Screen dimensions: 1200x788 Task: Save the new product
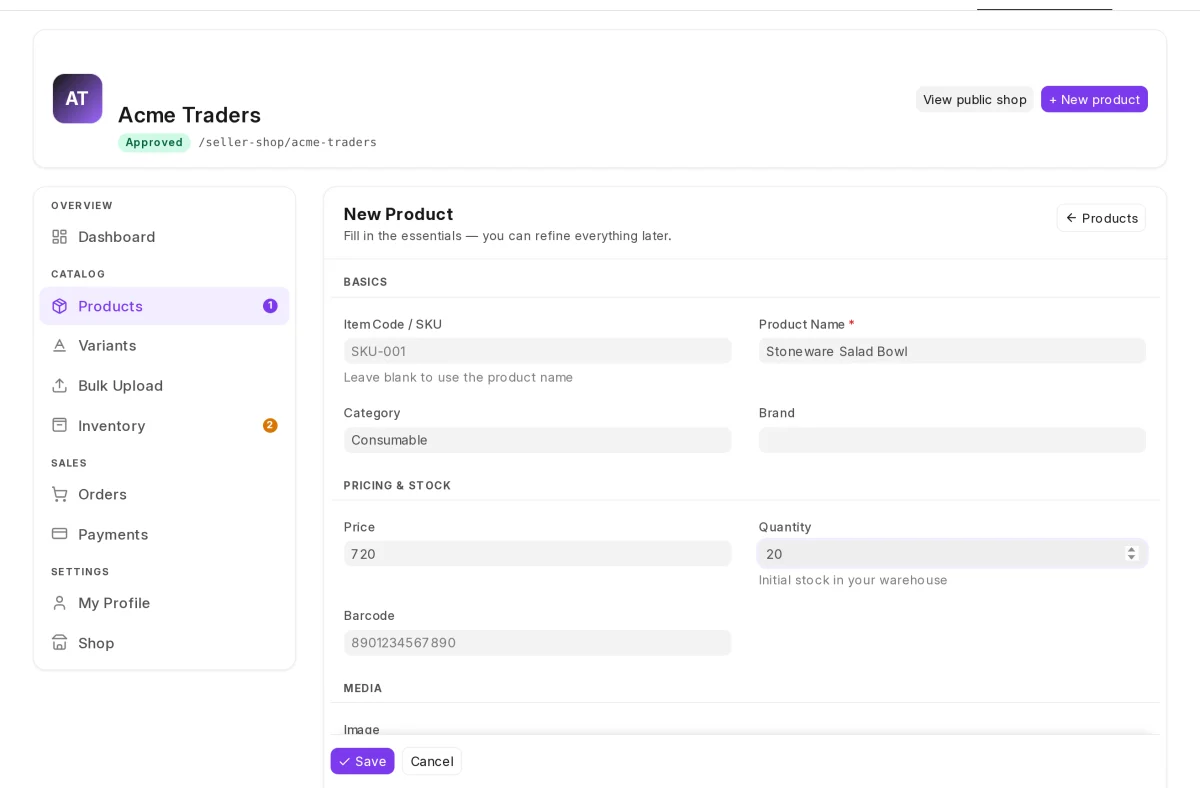[362, 761]
